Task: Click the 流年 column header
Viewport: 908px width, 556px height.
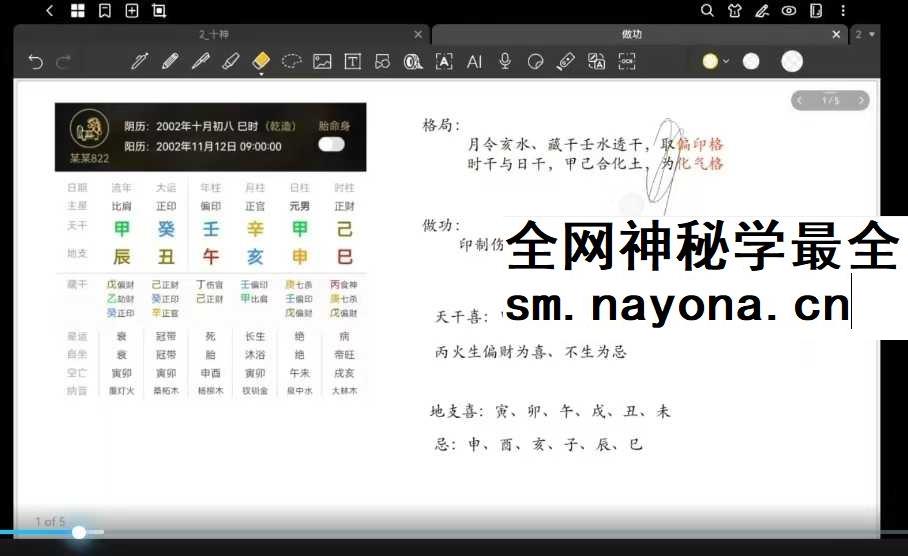Action: tap(122, 188)
